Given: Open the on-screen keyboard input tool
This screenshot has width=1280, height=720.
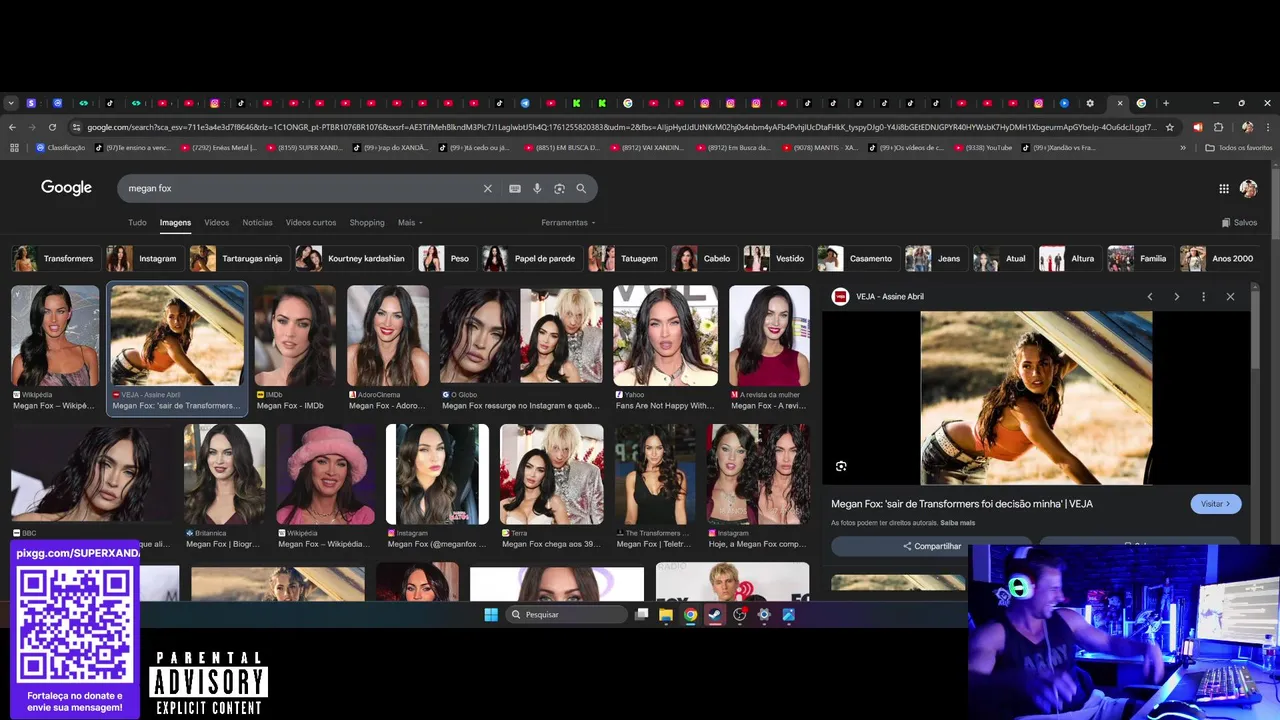Looking at the screenshot, I should [515, 188].
